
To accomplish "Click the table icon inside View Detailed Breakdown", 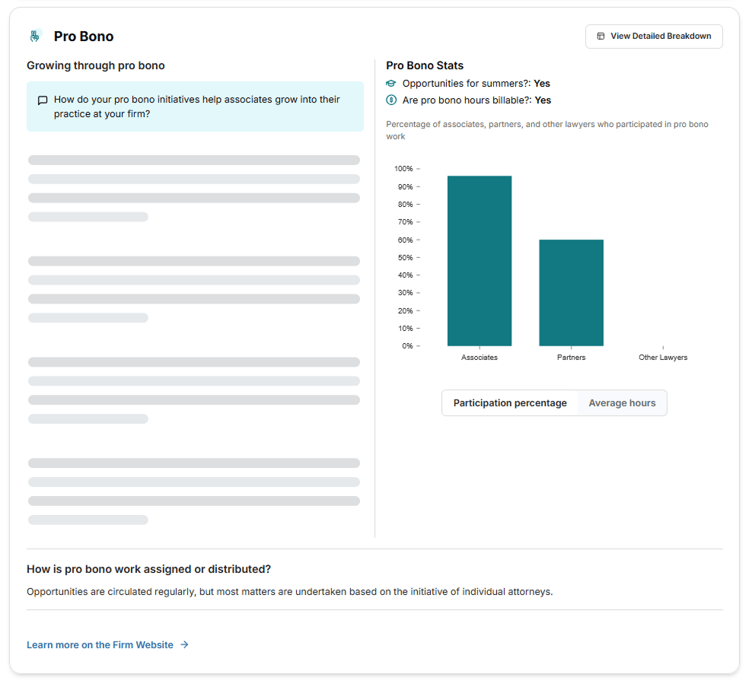I will (600, 36).
